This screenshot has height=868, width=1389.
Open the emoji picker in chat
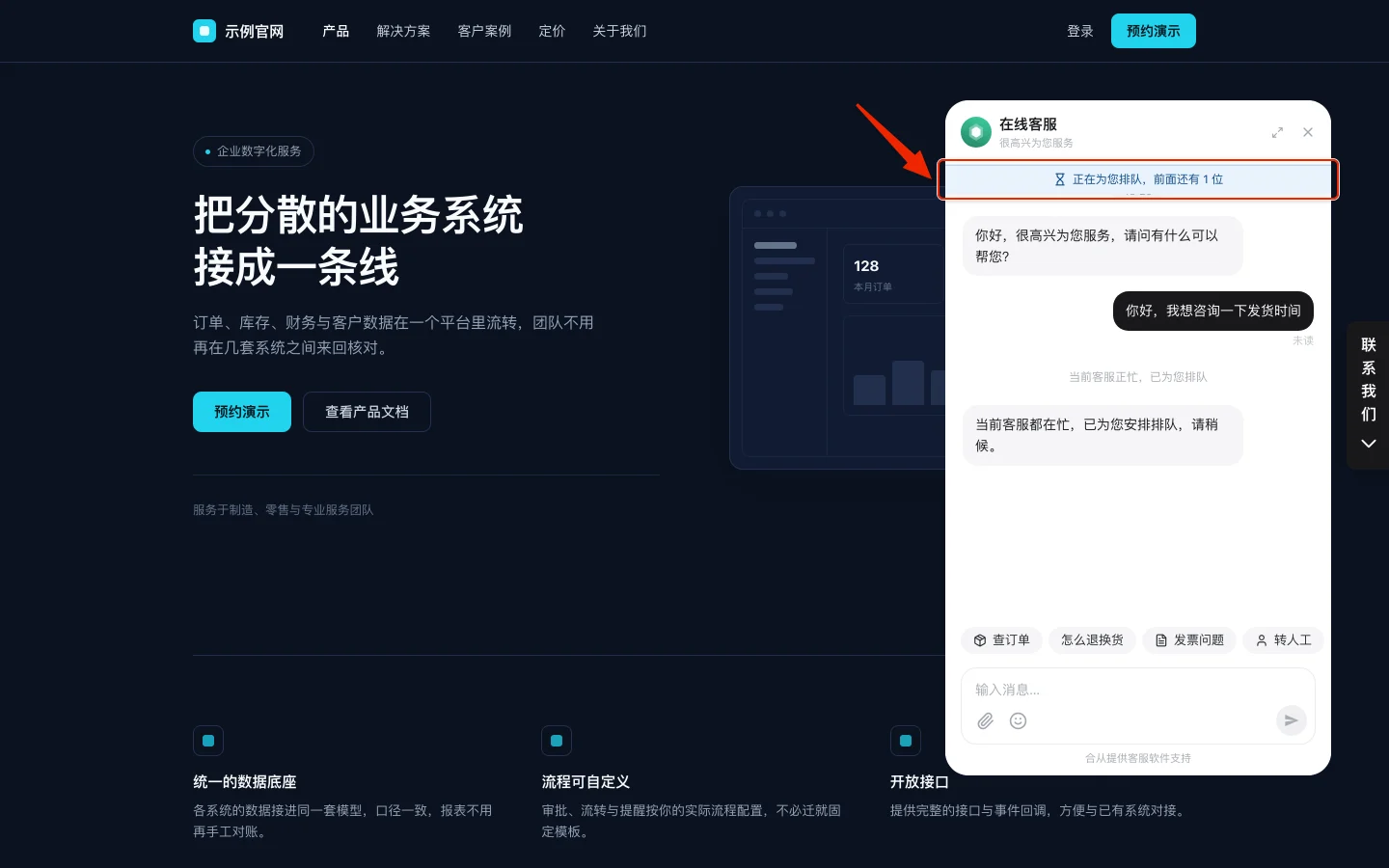point(1018,720)
